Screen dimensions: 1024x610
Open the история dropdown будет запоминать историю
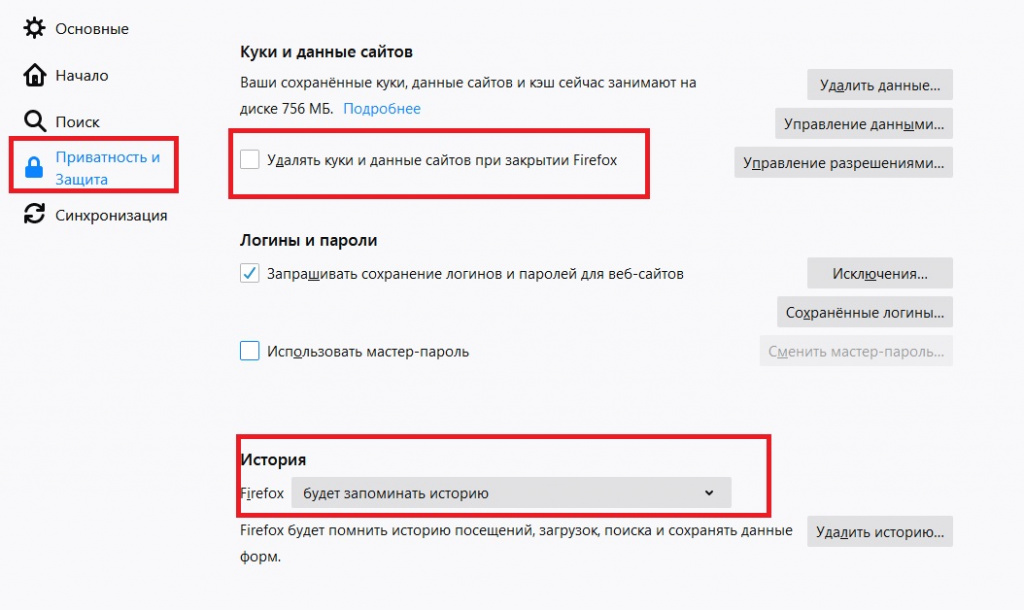click(x=511, y=493)
